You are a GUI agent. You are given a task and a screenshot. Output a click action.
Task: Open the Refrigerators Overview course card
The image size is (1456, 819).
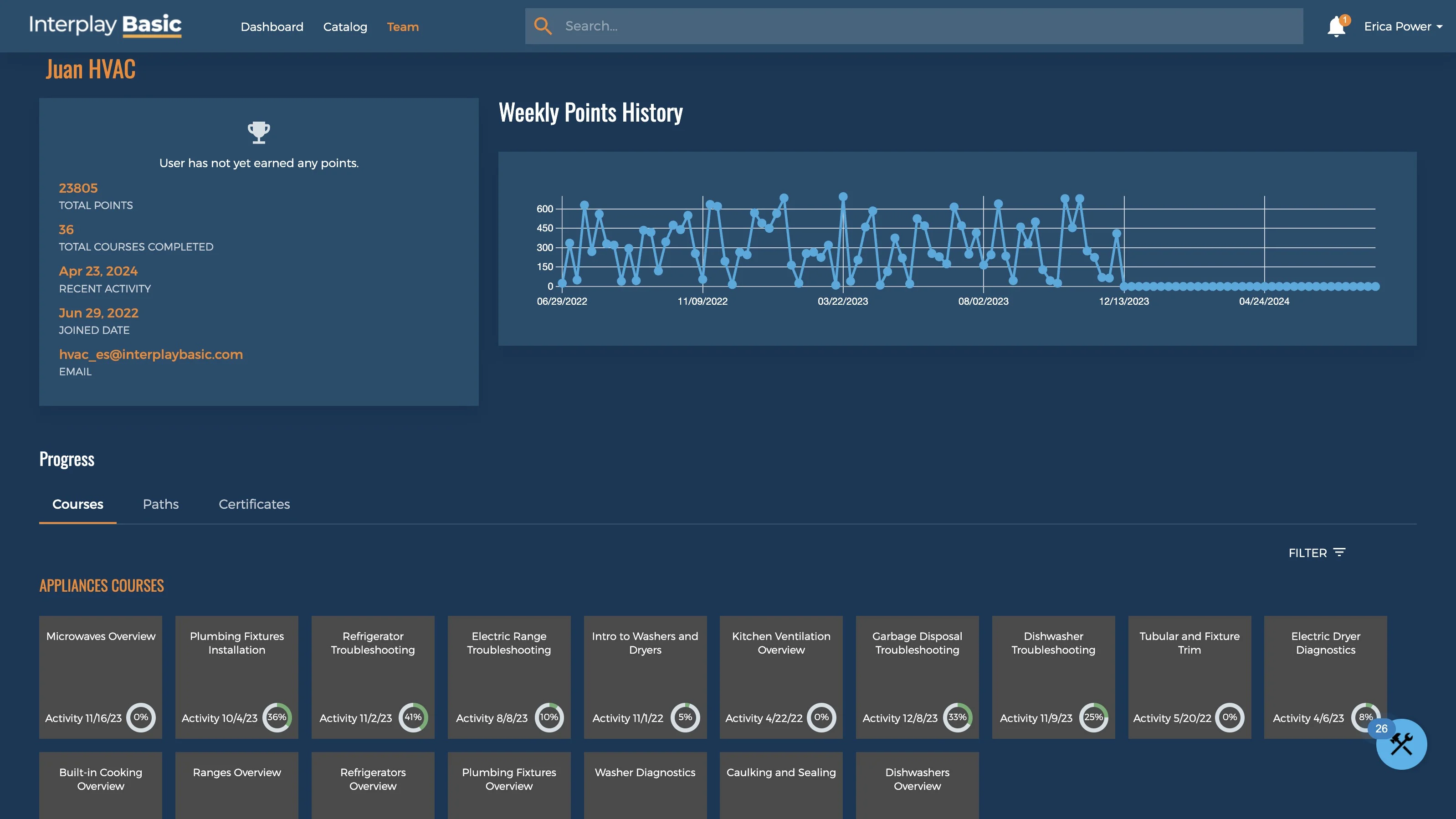(x=373, y=786)
